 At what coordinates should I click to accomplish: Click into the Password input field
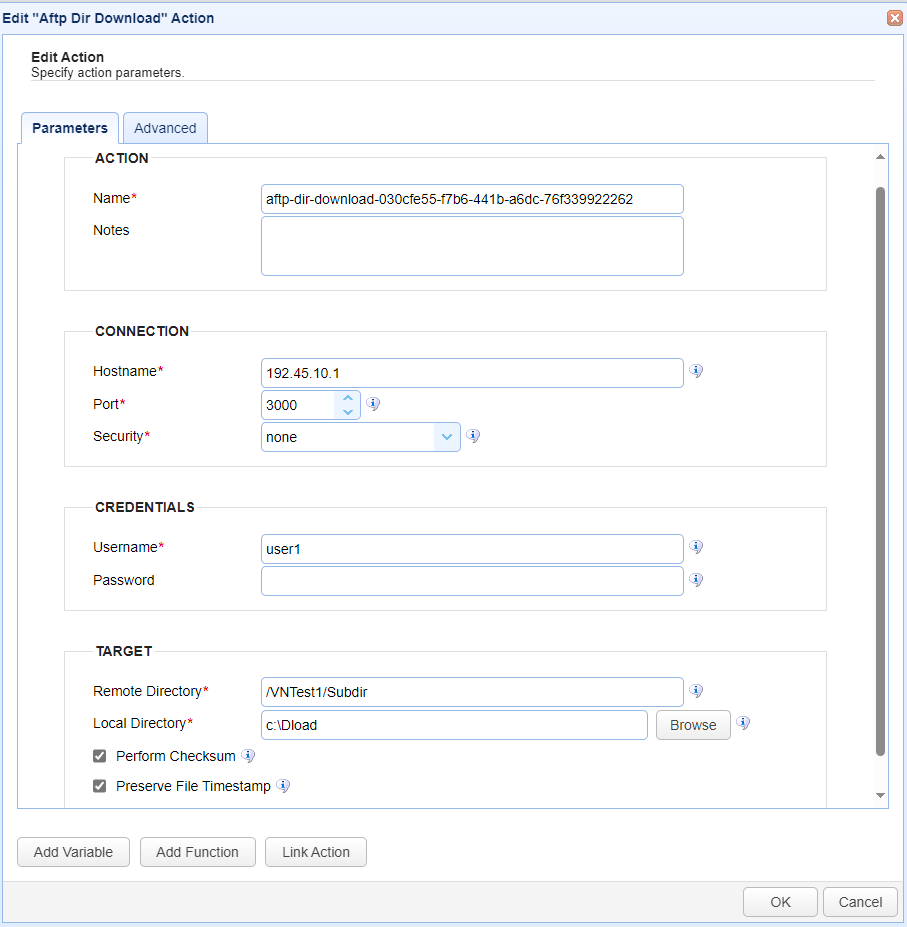click(x=472, y=581)
